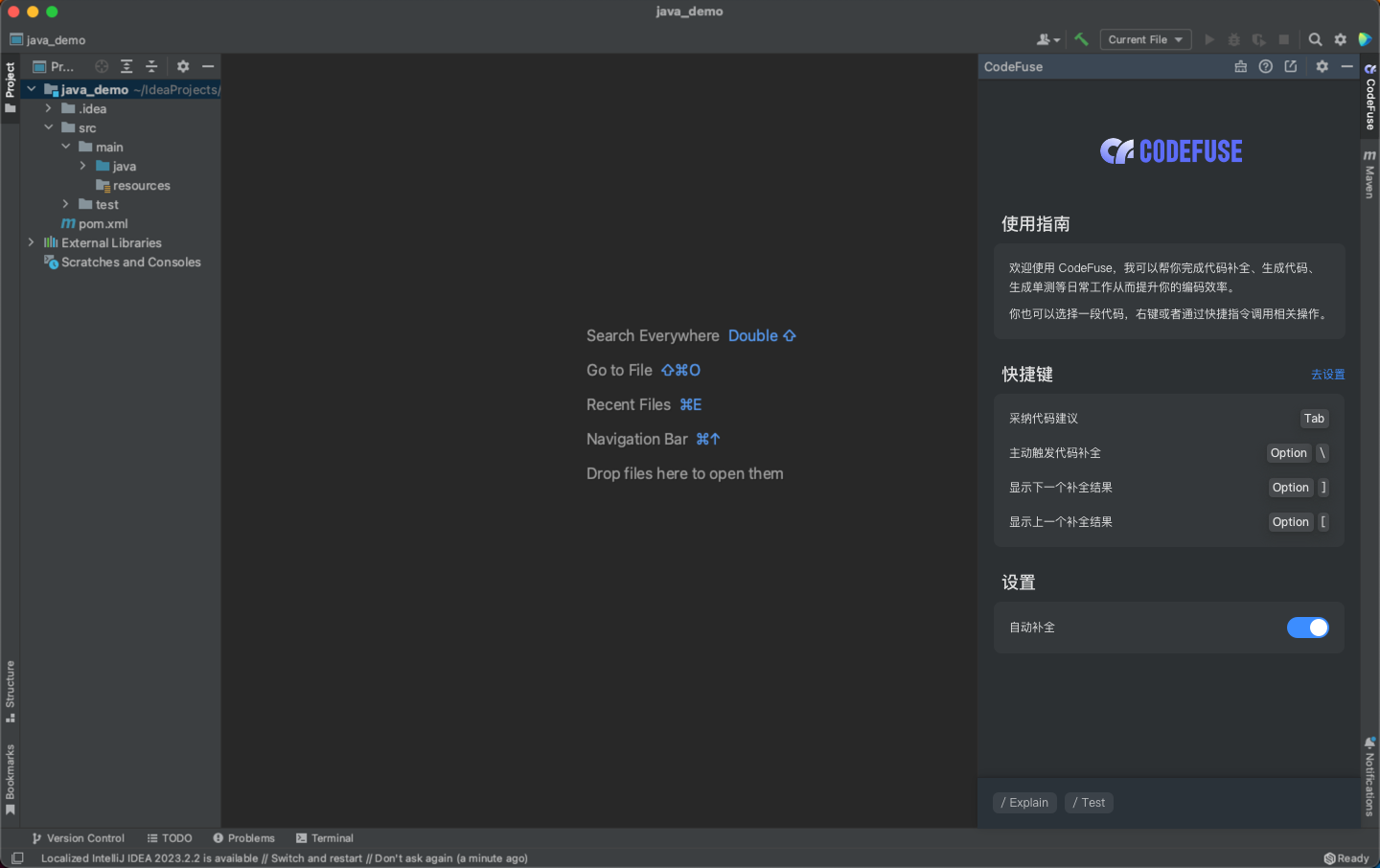
Task: Click the green Build Project hammer icon
Action: point(1081,39)
